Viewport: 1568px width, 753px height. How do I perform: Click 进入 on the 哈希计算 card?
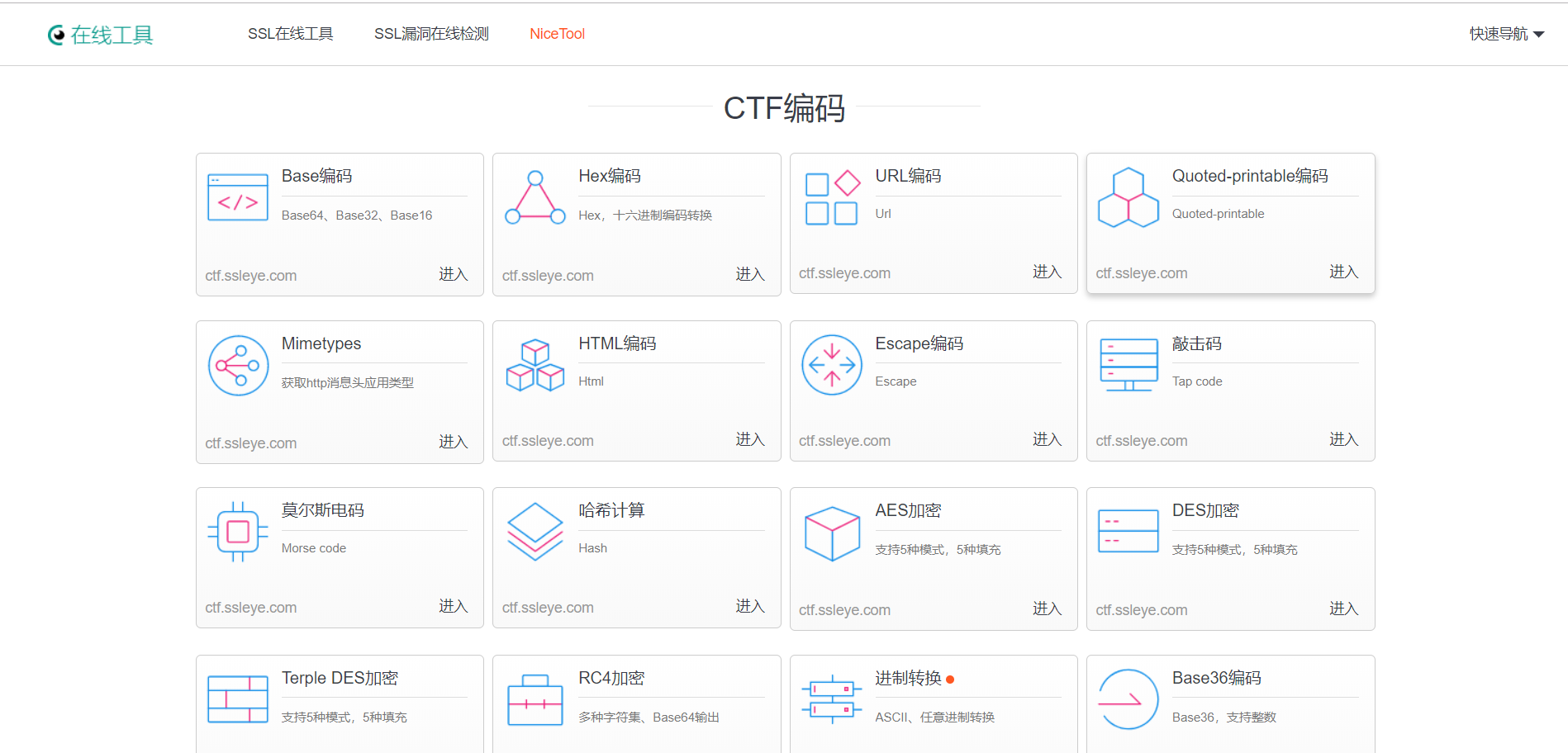750,606
